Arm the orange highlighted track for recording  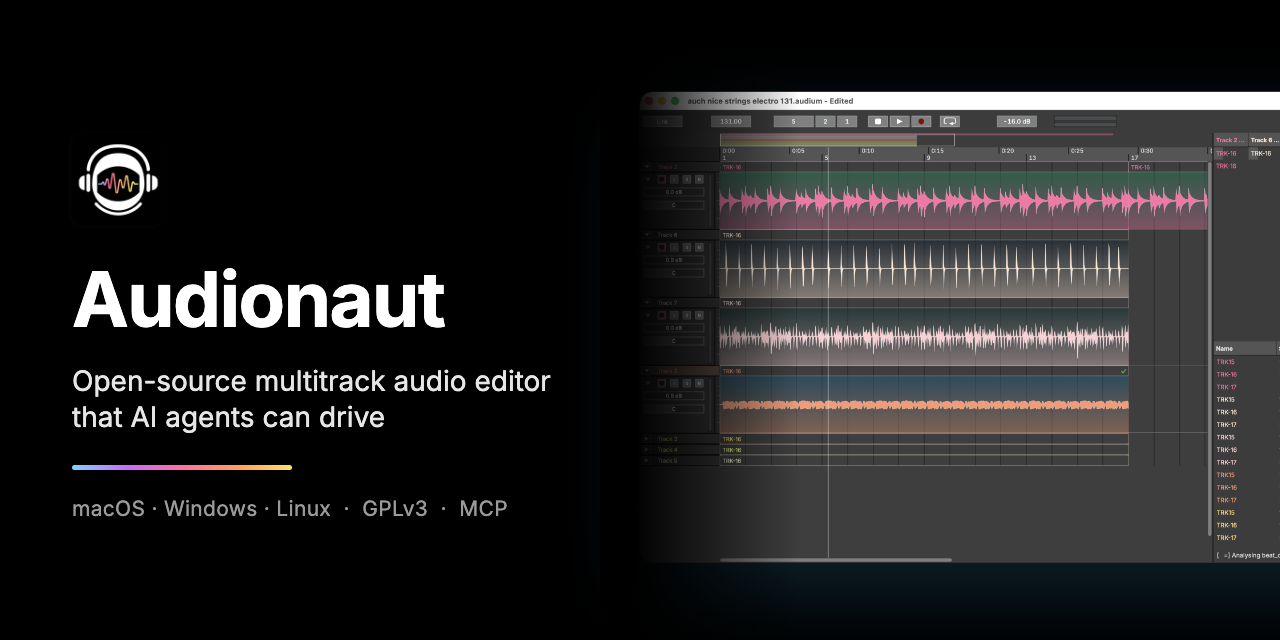click(661, 383)
